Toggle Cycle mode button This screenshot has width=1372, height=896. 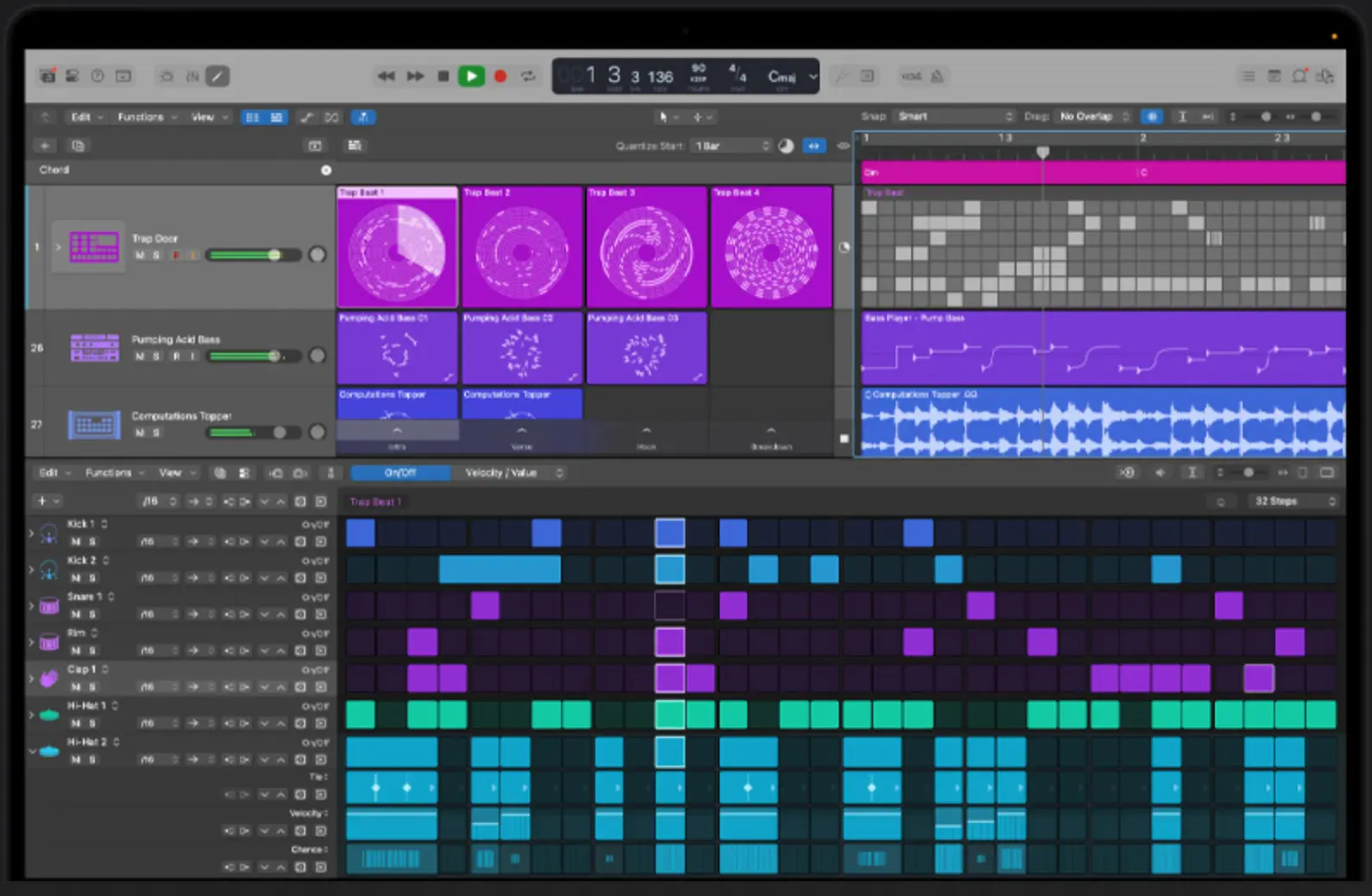[528, 76]
